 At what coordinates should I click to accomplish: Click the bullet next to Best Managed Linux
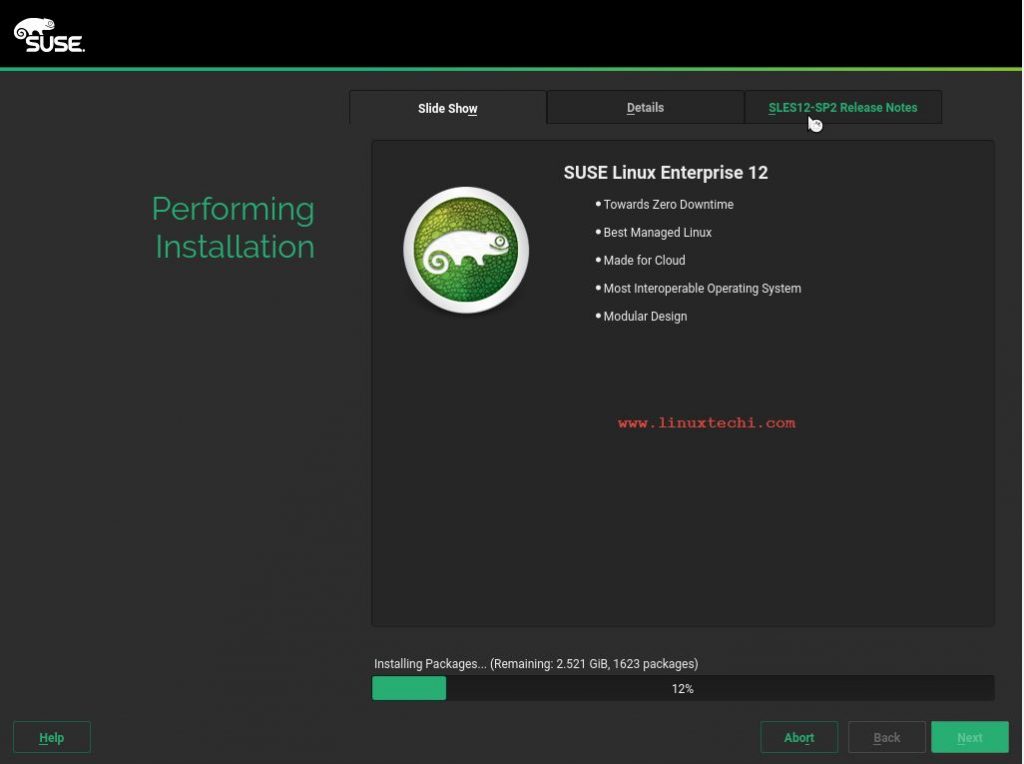[x=597, y=232]
